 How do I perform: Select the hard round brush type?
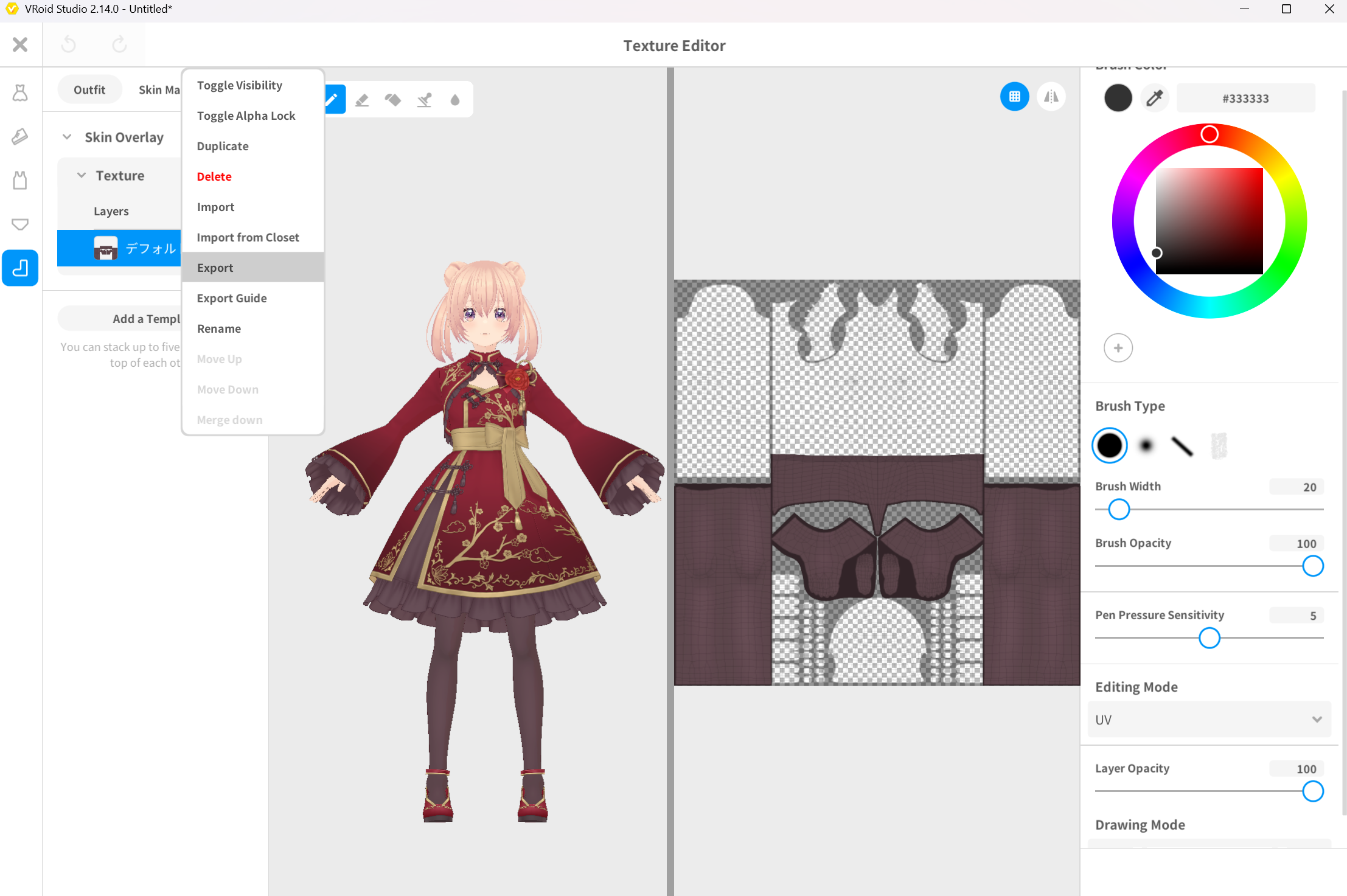click(1110, 446)
